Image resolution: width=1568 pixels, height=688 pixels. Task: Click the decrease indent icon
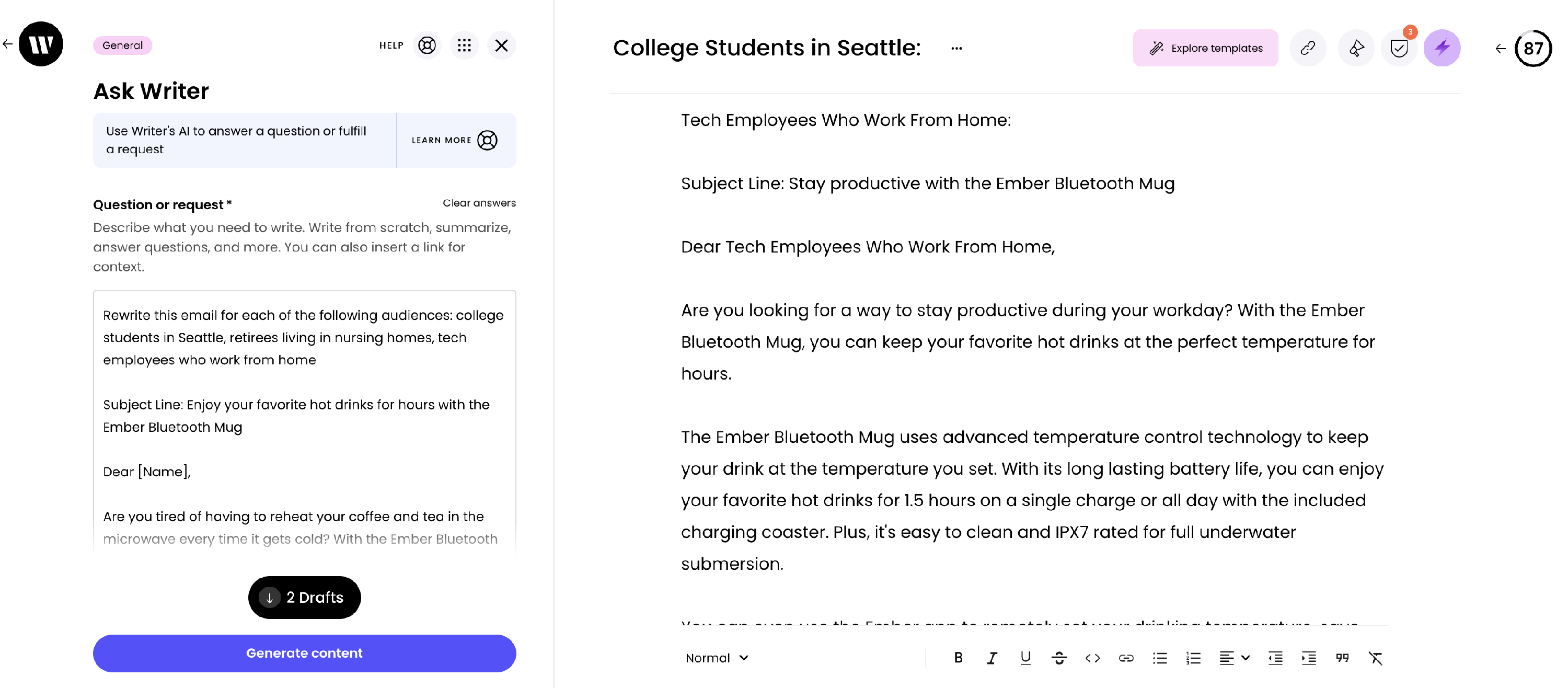(1275, 658)
